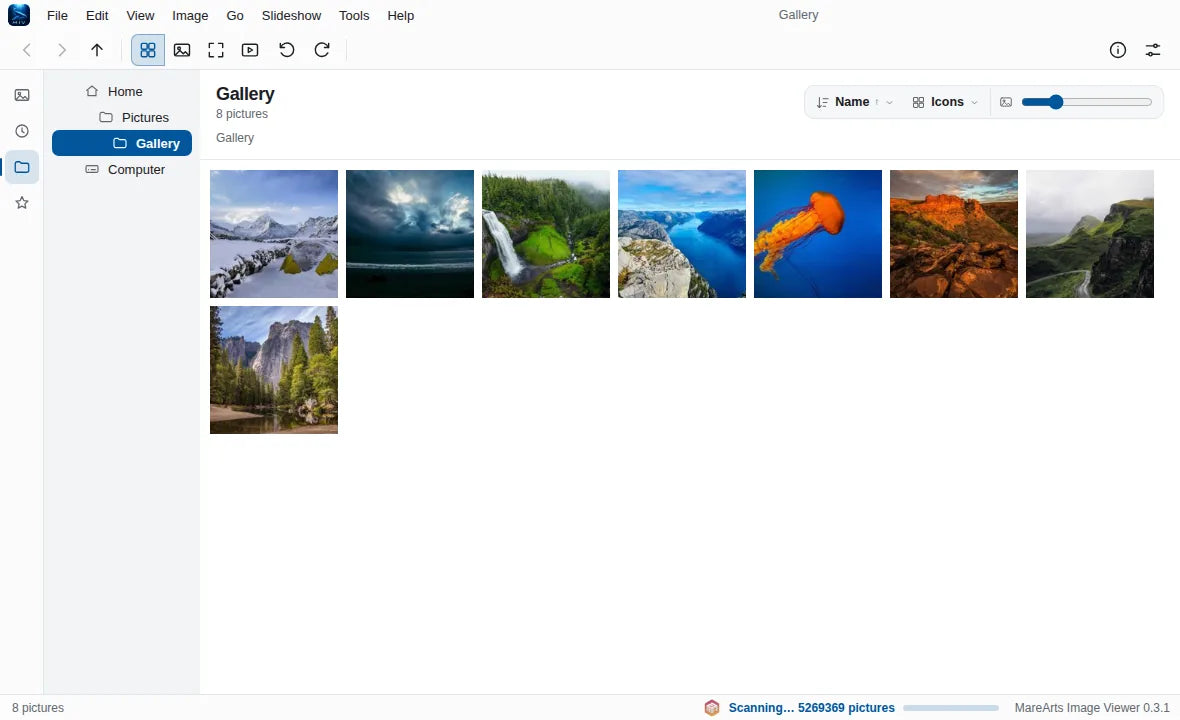Viewport: 1180px width, 720px height.
Task: Enter fullscreen mode from toolbar
Action: point(216,50)
